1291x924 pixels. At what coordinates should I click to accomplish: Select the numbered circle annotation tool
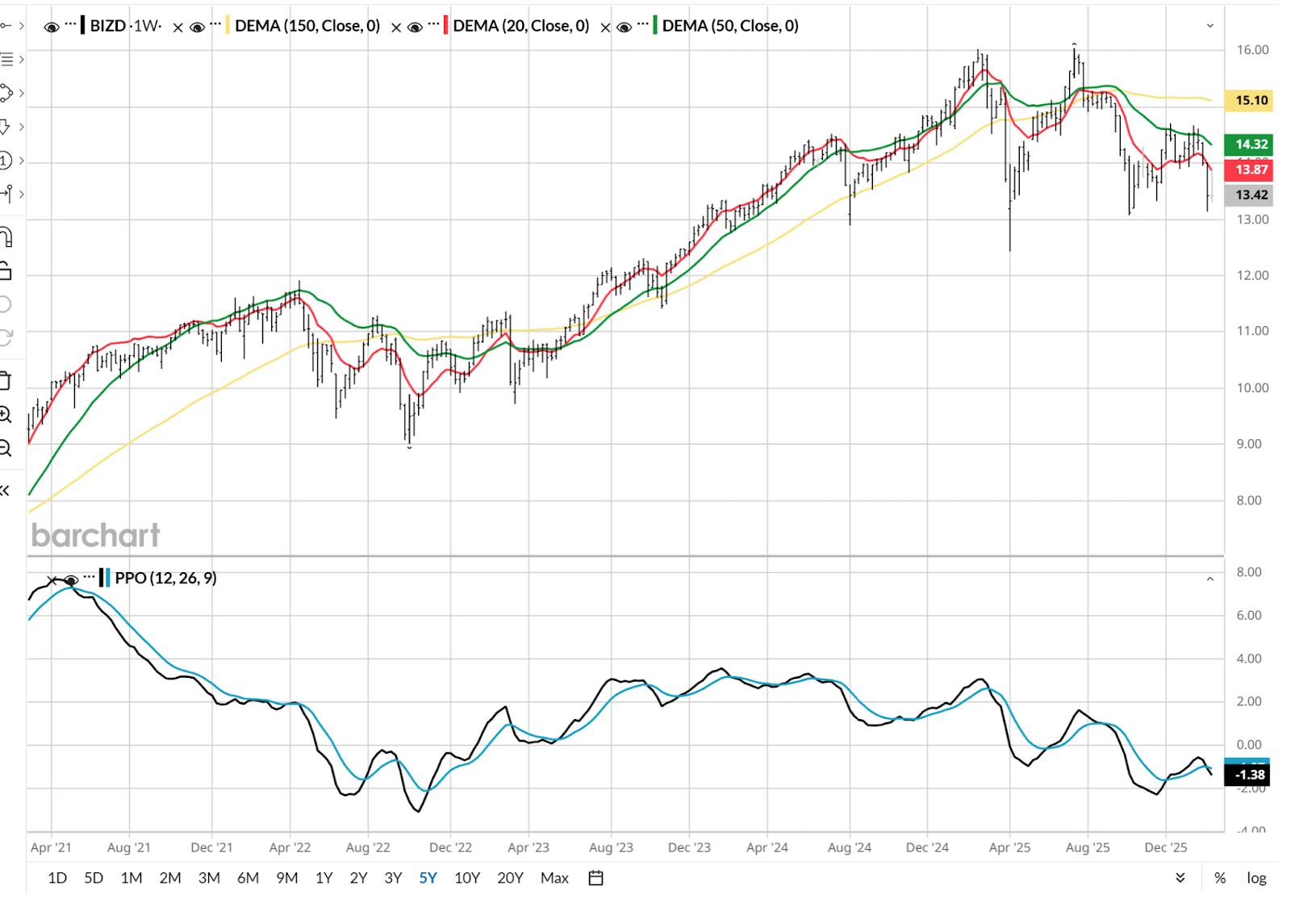point(5,161)
